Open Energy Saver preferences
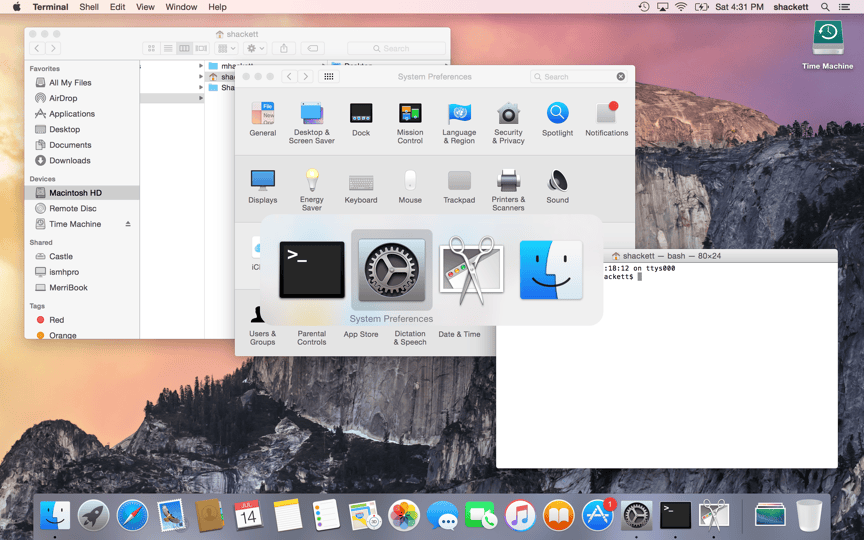 tap(311, 190)
